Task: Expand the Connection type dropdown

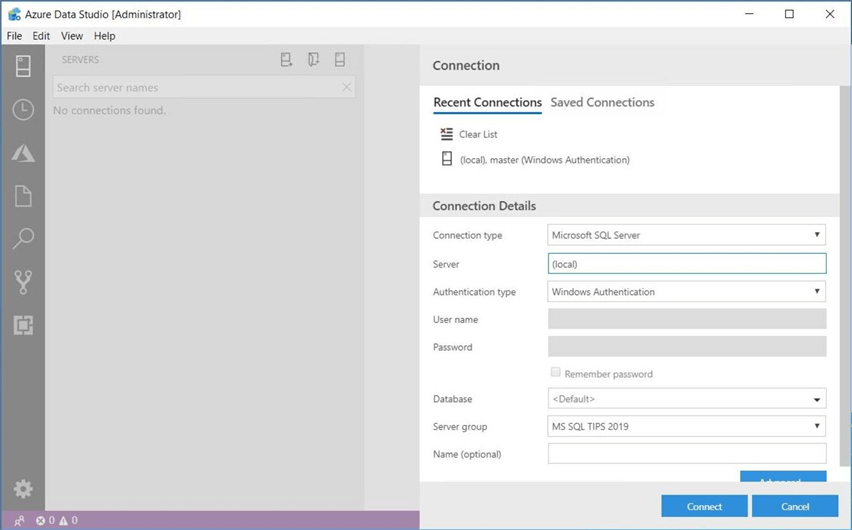Action: (x=687, y=236)
